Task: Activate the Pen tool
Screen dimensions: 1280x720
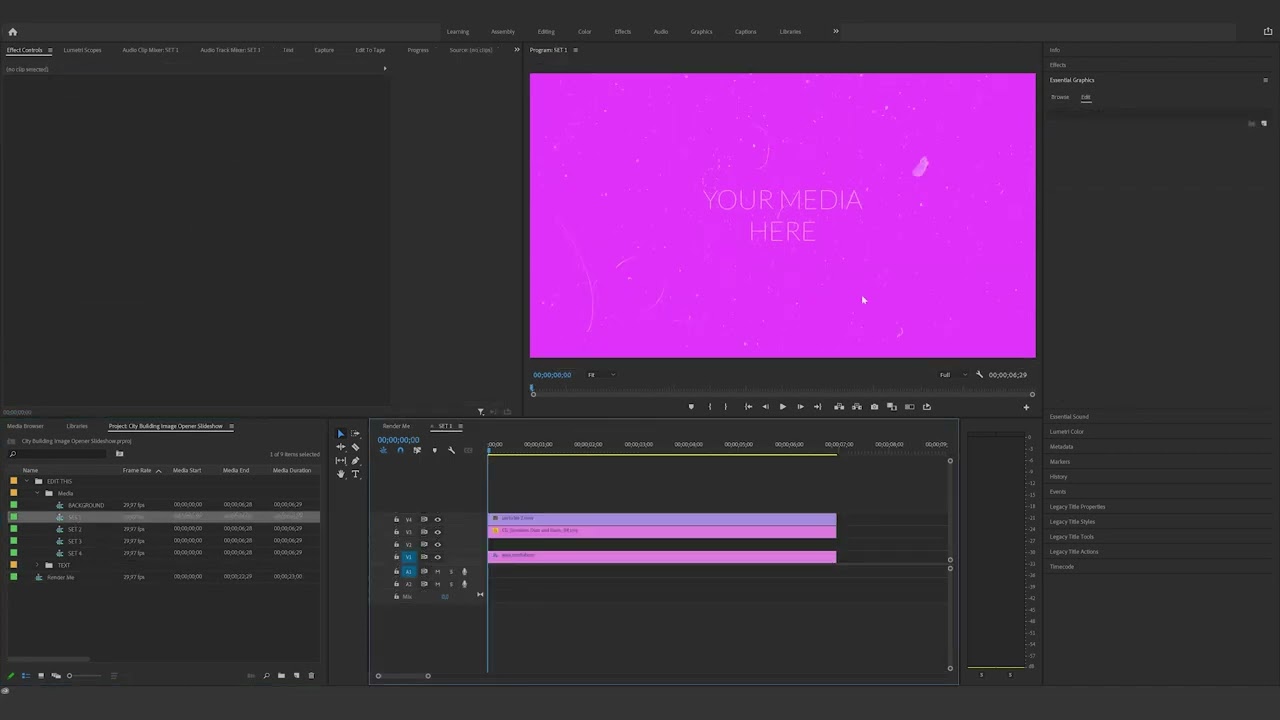Action: (355, 461)
